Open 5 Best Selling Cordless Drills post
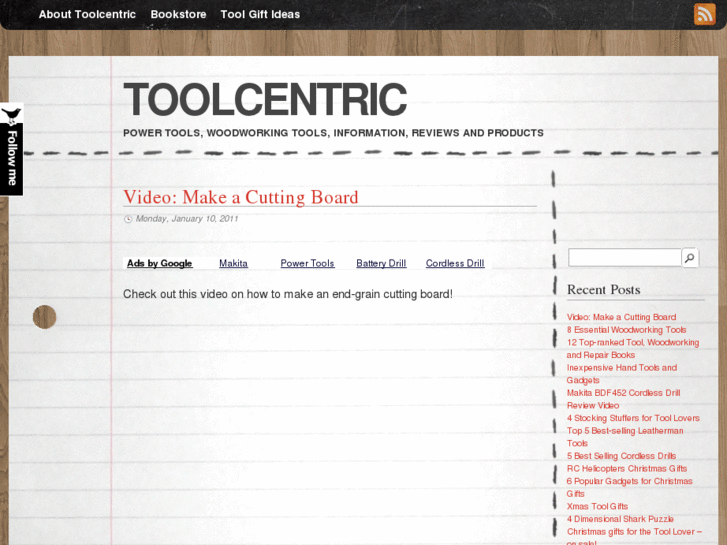Viewport: 727px width, 545px height. click(621, 456)
